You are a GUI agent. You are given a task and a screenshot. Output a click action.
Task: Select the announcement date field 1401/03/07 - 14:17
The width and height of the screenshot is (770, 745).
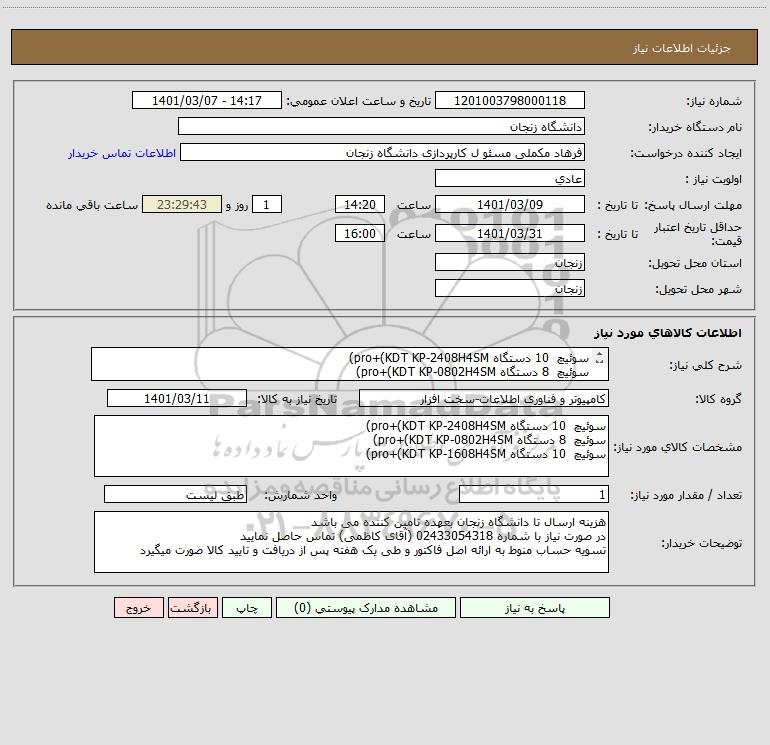point(207,100)
